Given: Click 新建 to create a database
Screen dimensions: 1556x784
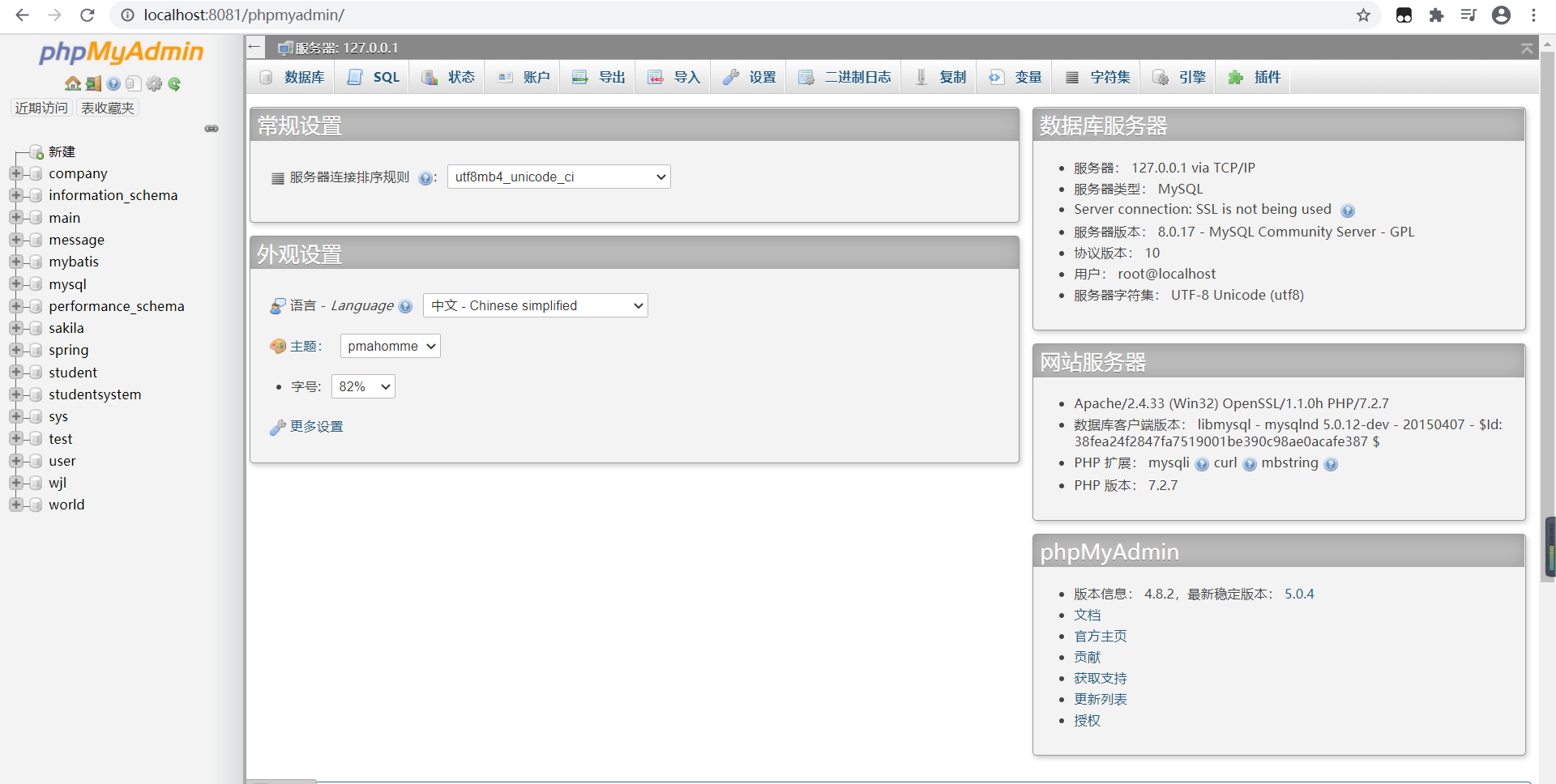Looking at the screenshot, I should (62, 151).
